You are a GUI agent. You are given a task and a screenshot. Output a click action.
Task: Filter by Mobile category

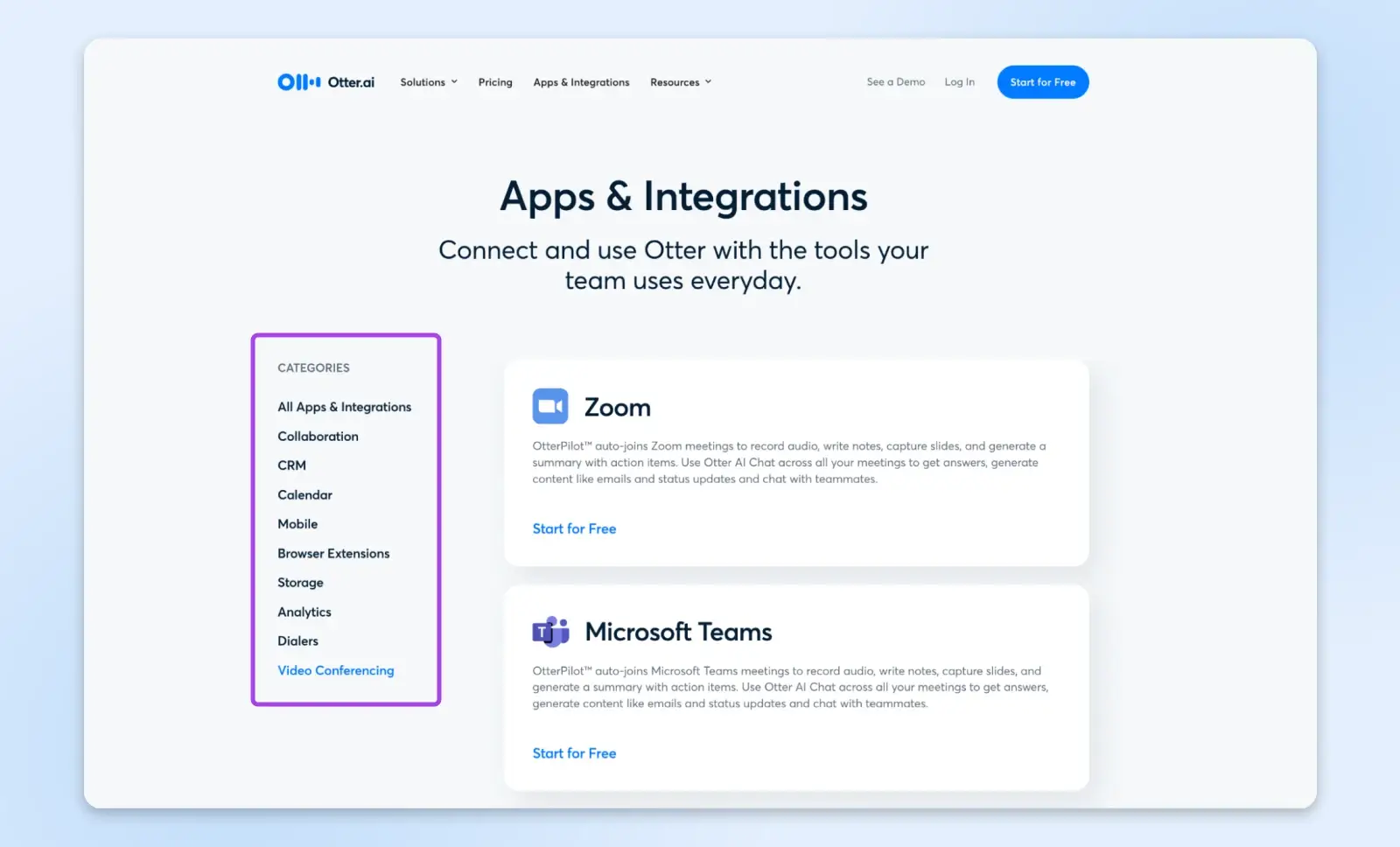tap(297, 524)
